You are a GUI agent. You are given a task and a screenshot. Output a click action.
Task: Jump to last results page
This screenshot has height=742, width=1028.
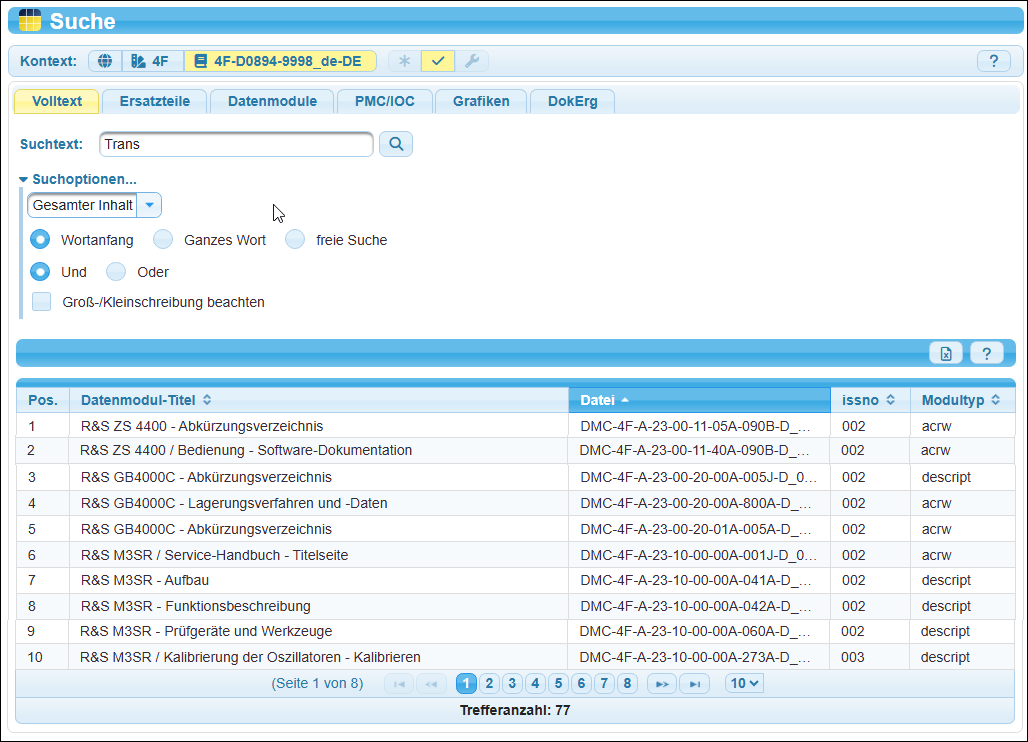694,684
